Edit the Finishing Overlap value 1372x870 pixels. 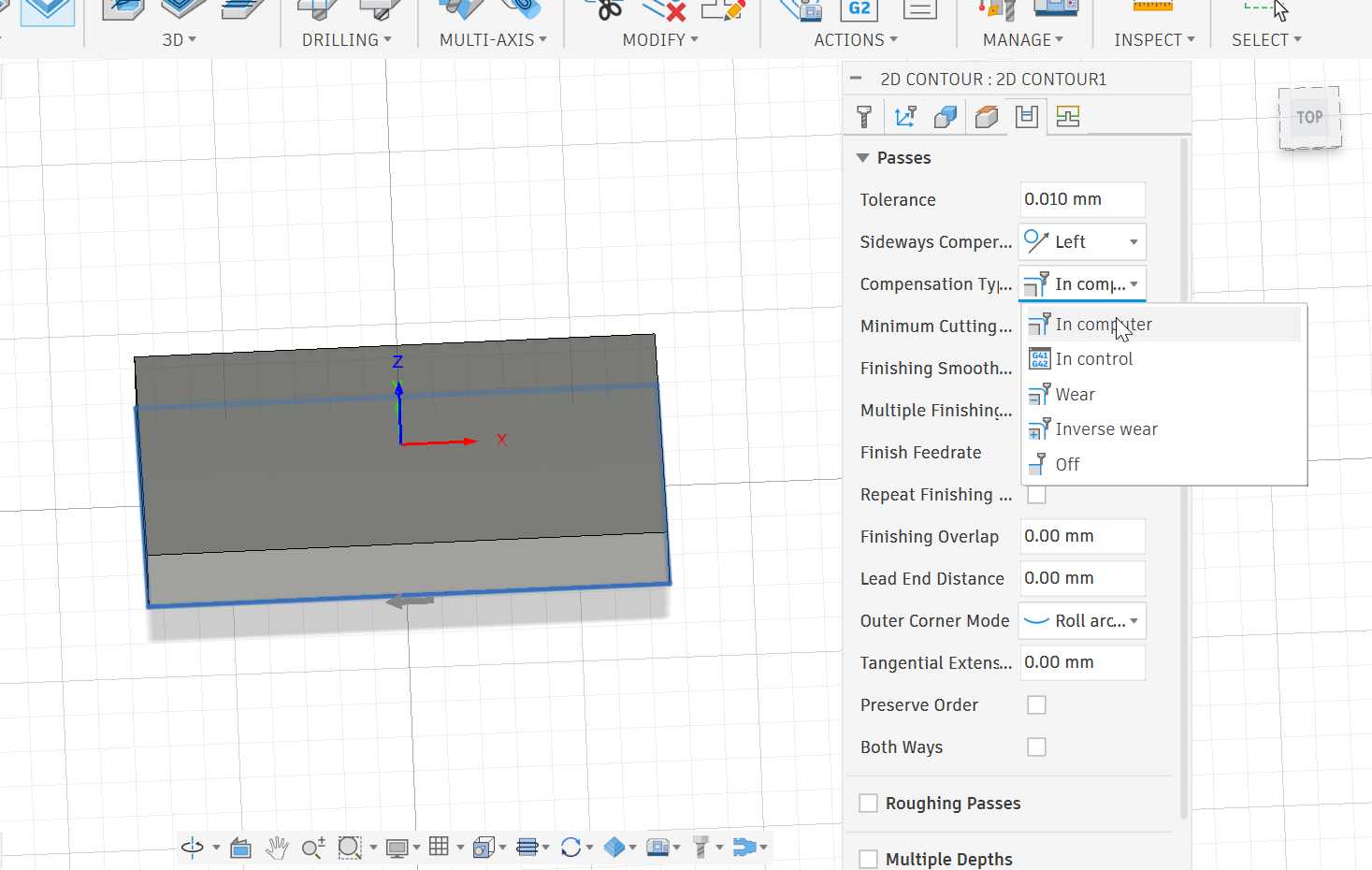[1082, 536]
